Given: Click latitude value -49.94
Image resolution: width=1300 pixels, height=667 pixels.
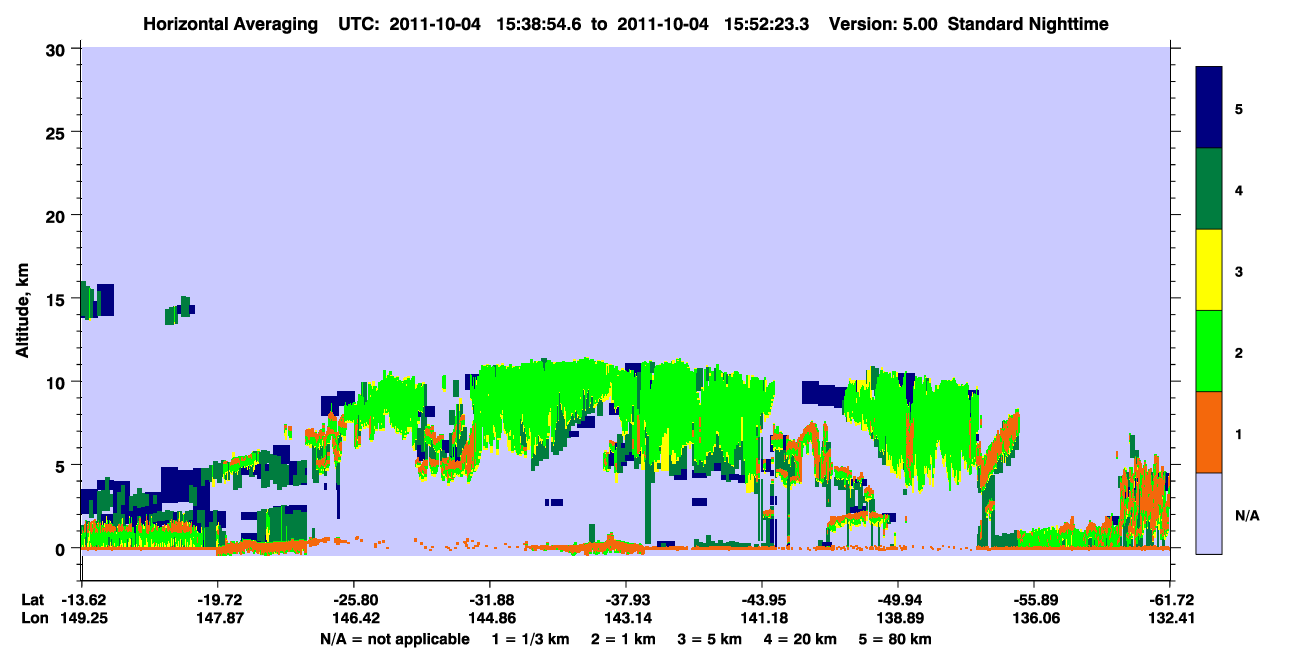Looking at the screenshot, I should 898,600.
